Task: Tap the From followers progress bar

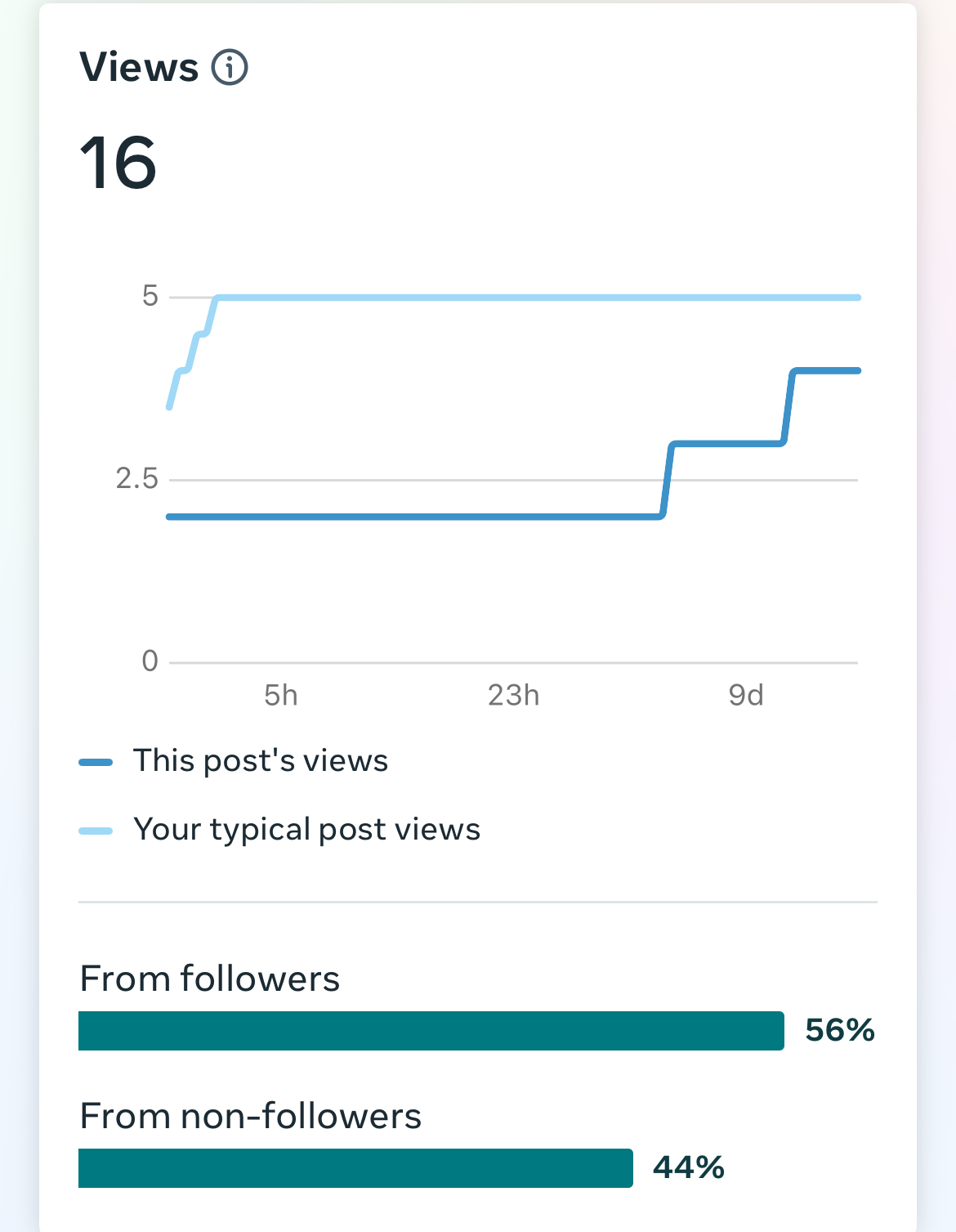Action: pos(431,1031)
